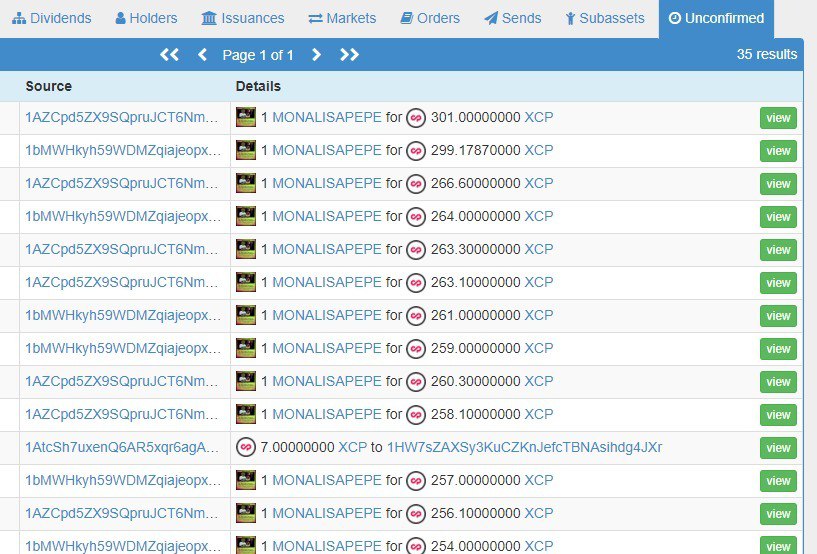
Task: View the 259.00000000 XCP order
Action: click(778, 349)
